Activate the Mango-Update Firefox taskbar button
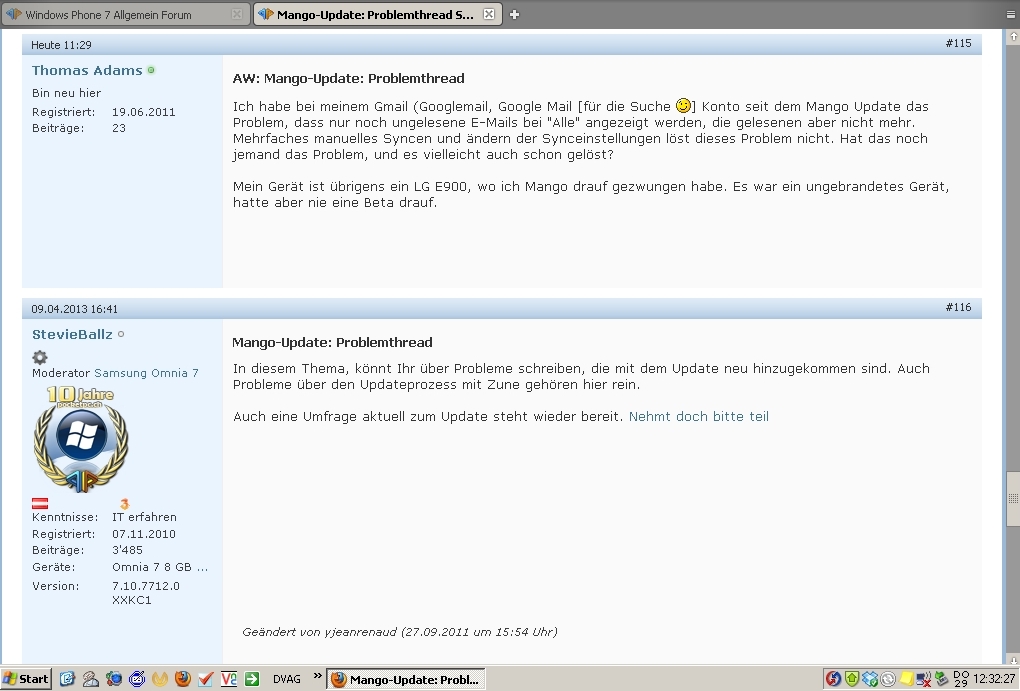 tap(406, 679)
